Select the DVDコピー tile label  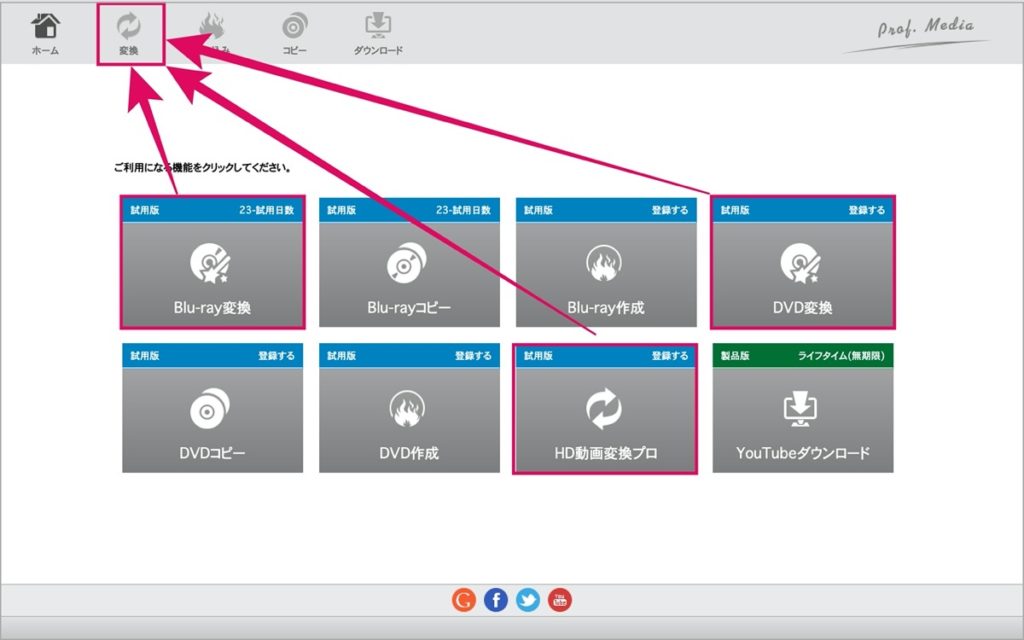pyautogui.click(x=212, y=453)
